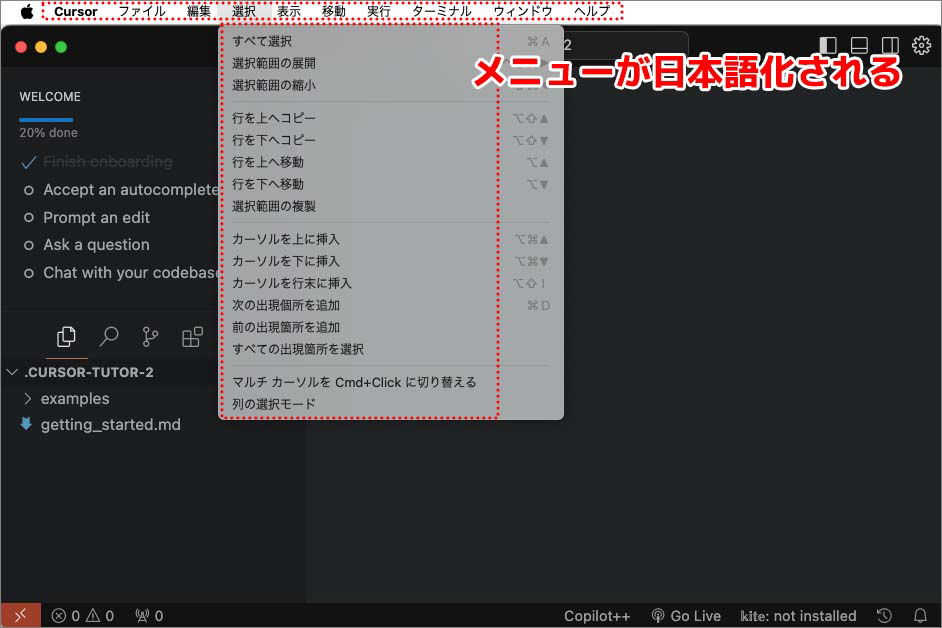942x628 pixels.
Task: Choose 列の選択モード menu entry
Action: [273, 404]
